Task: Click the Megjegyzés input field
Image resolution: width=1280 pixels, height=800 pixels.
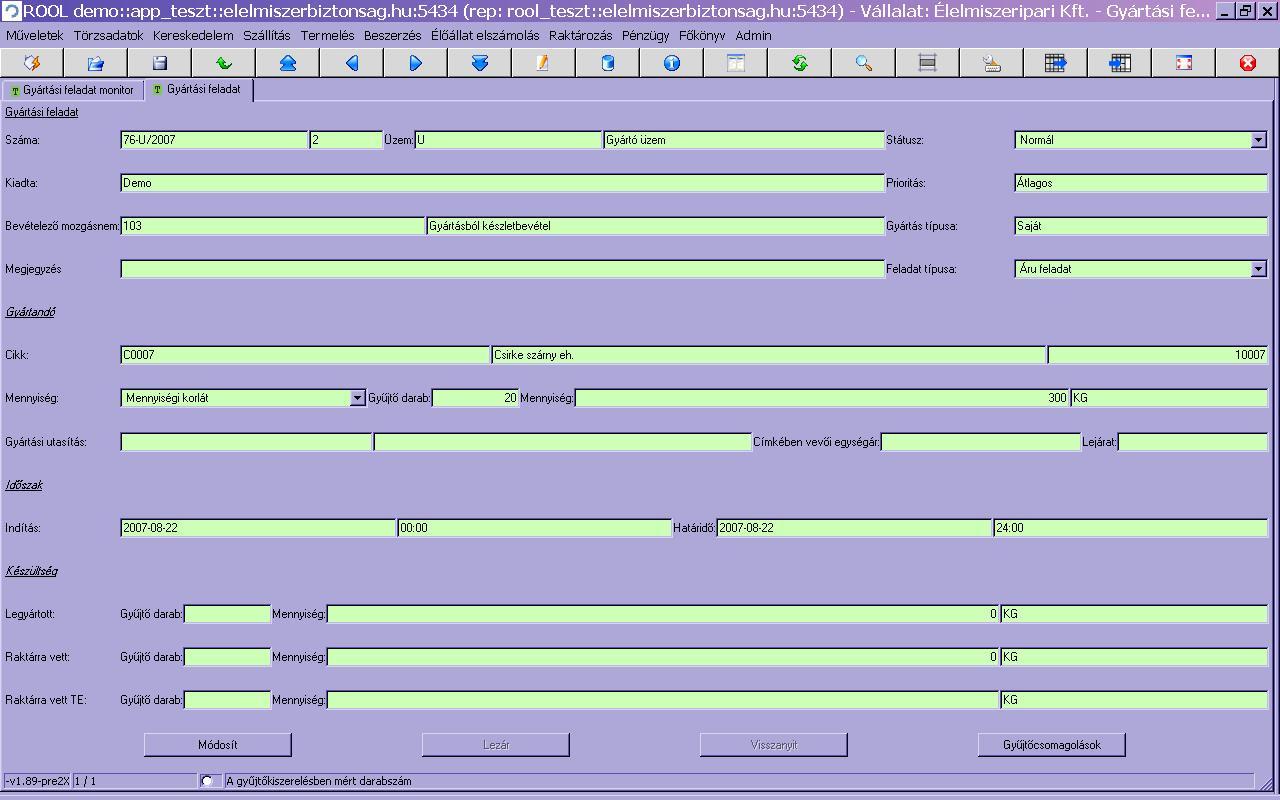Action: pos(502,269)
